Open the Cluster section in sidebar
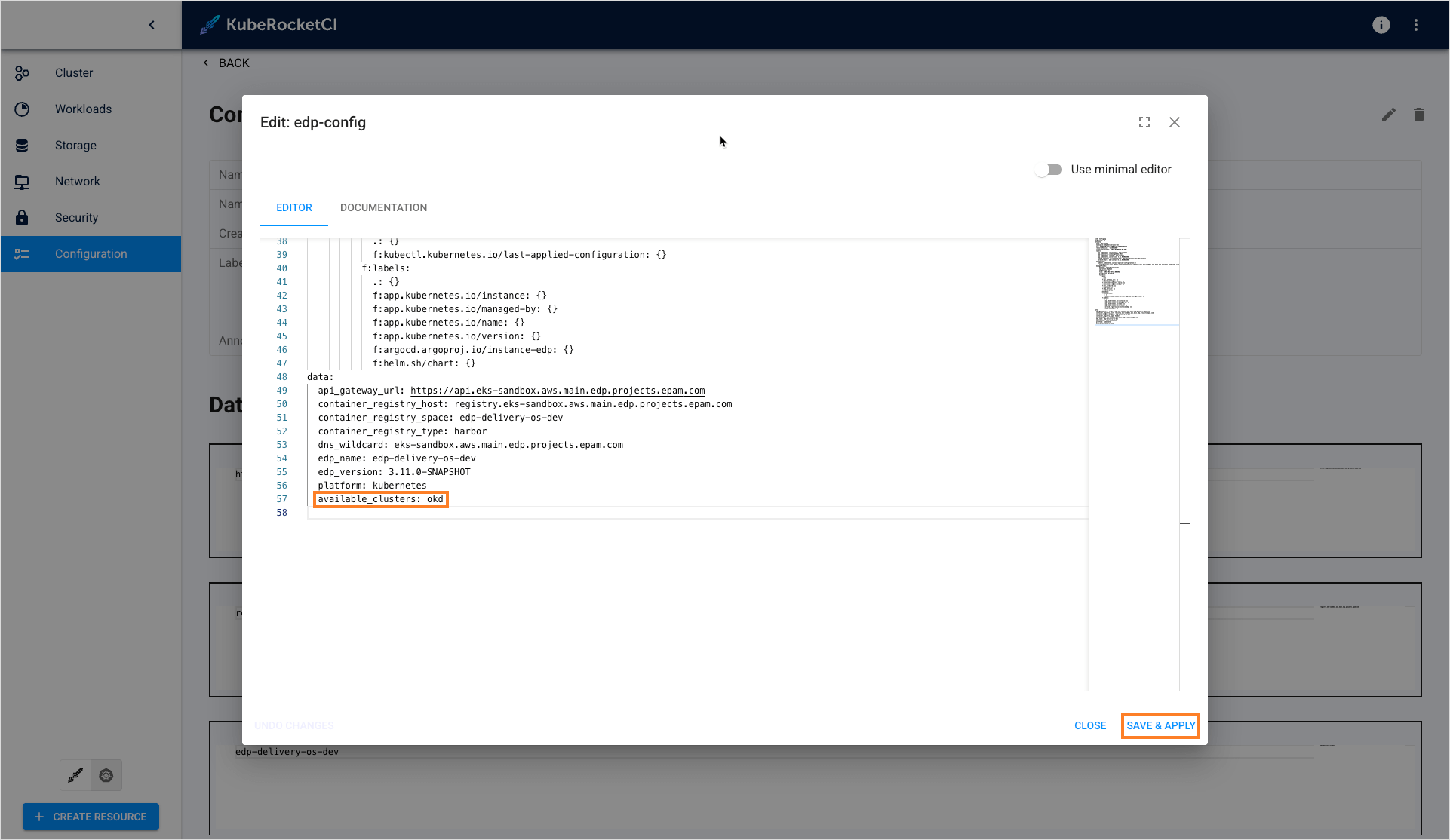 pyautogui.click(x=73, y=72)
